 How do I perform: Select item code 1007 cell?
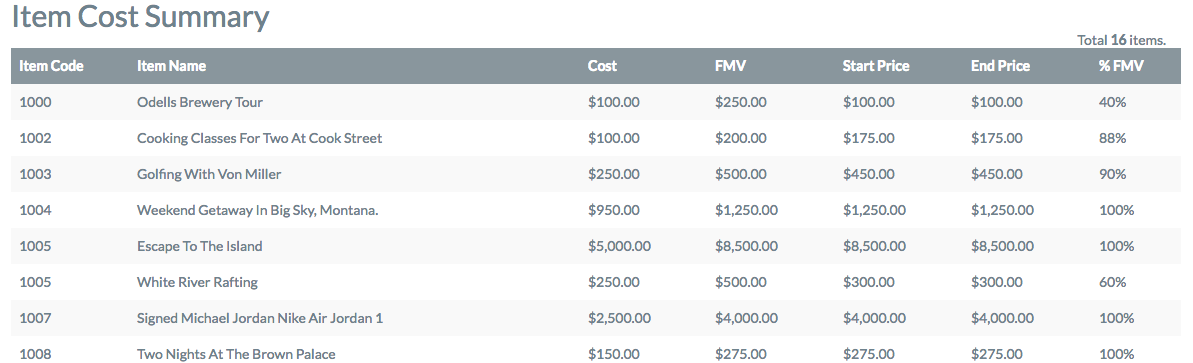35,318
